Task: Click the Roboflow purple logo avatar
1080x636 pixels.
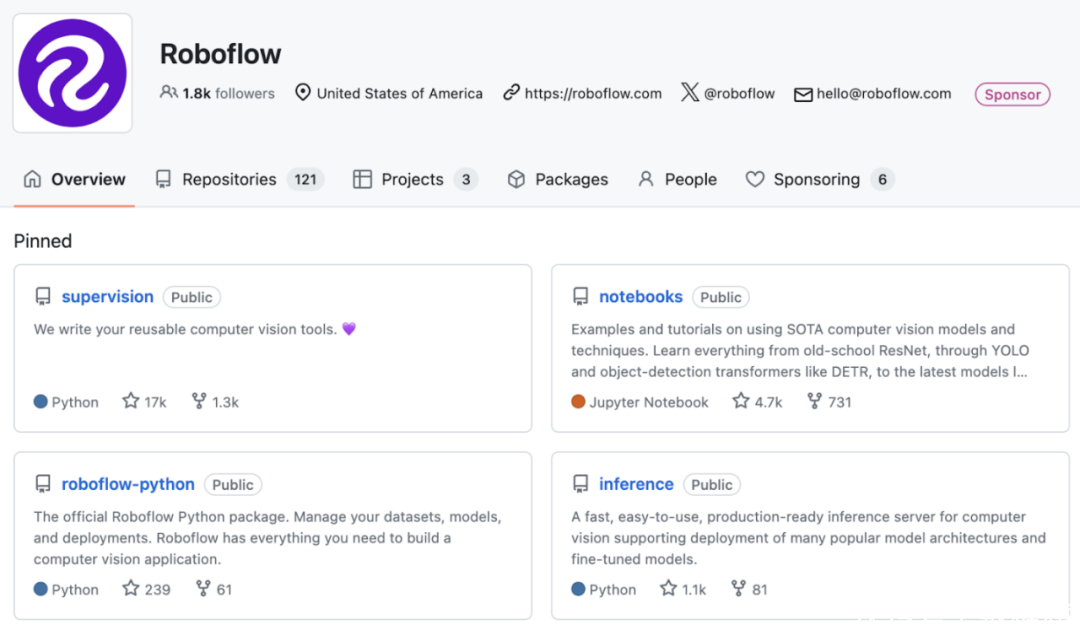Action: pyautogui.click(x=72, y=73)
